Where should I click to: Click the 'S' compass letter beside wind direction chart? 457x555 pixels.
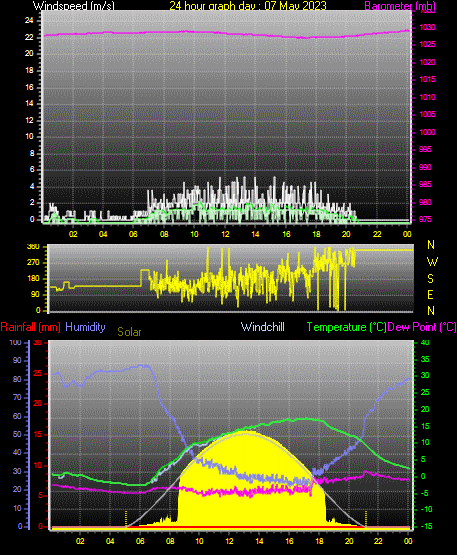pos(430,279)
